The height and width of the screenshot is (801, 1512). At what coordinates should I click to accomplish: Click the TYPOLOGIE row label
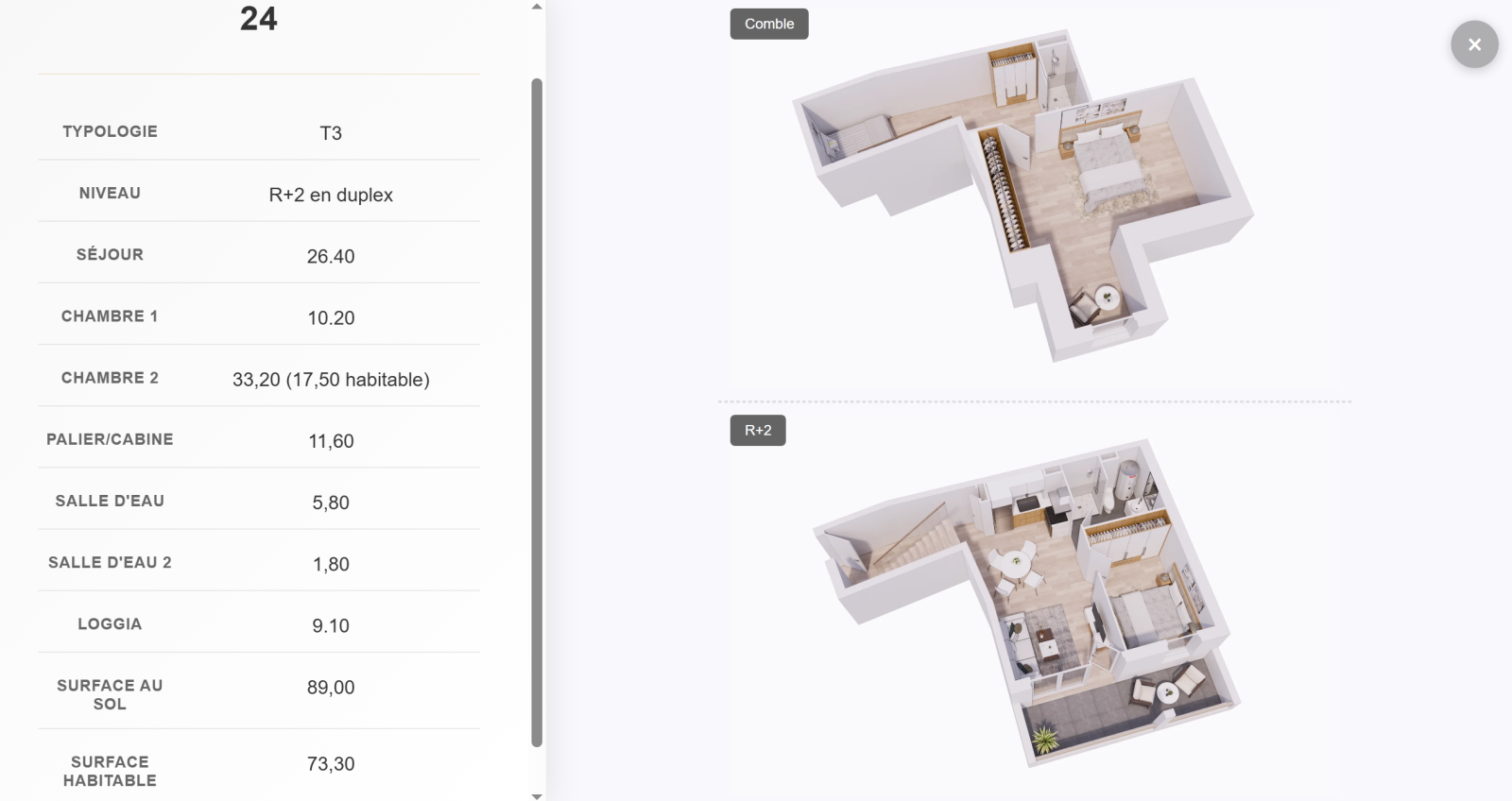pyautogui.click(x=110, y=131)
